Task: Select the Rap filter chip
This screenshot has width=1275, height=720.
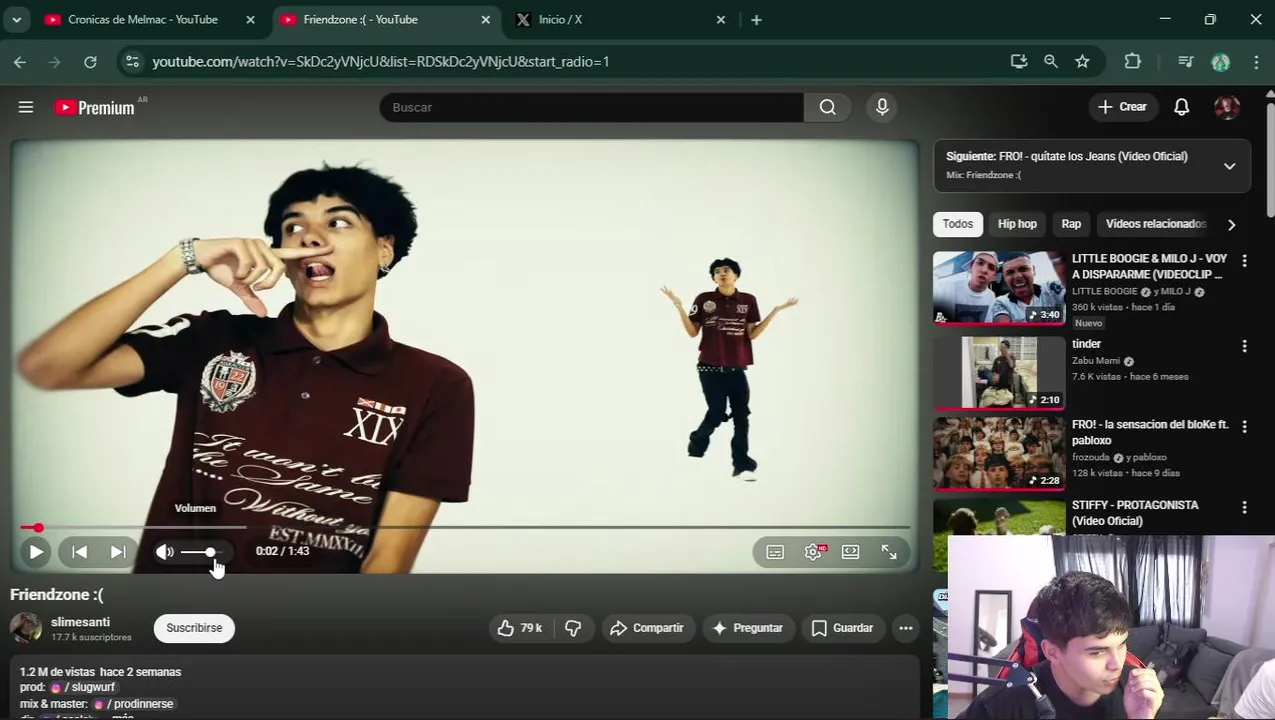Action: tap(1071, 224)
